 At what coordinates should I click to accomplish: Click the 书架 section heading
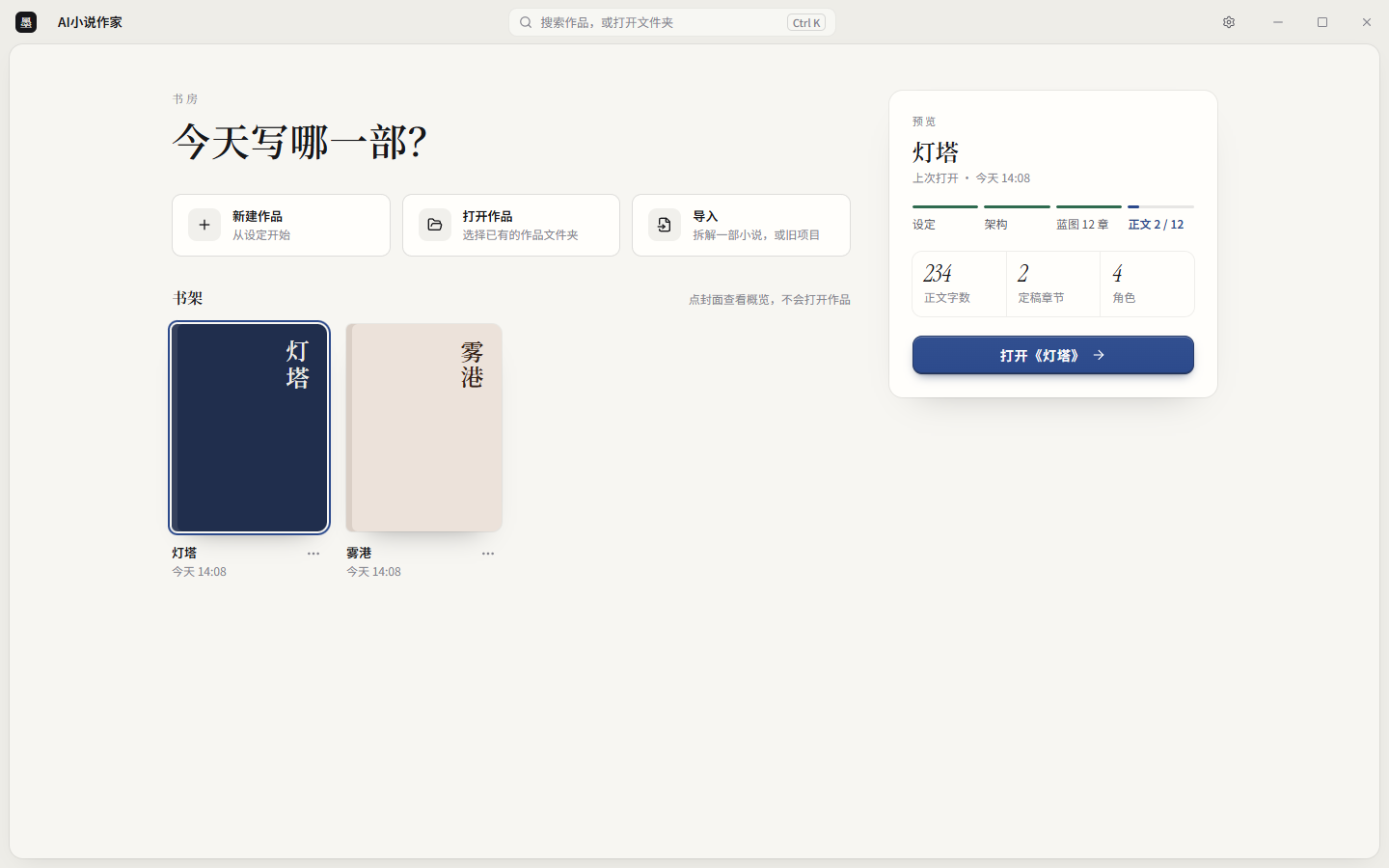[188, 298]
